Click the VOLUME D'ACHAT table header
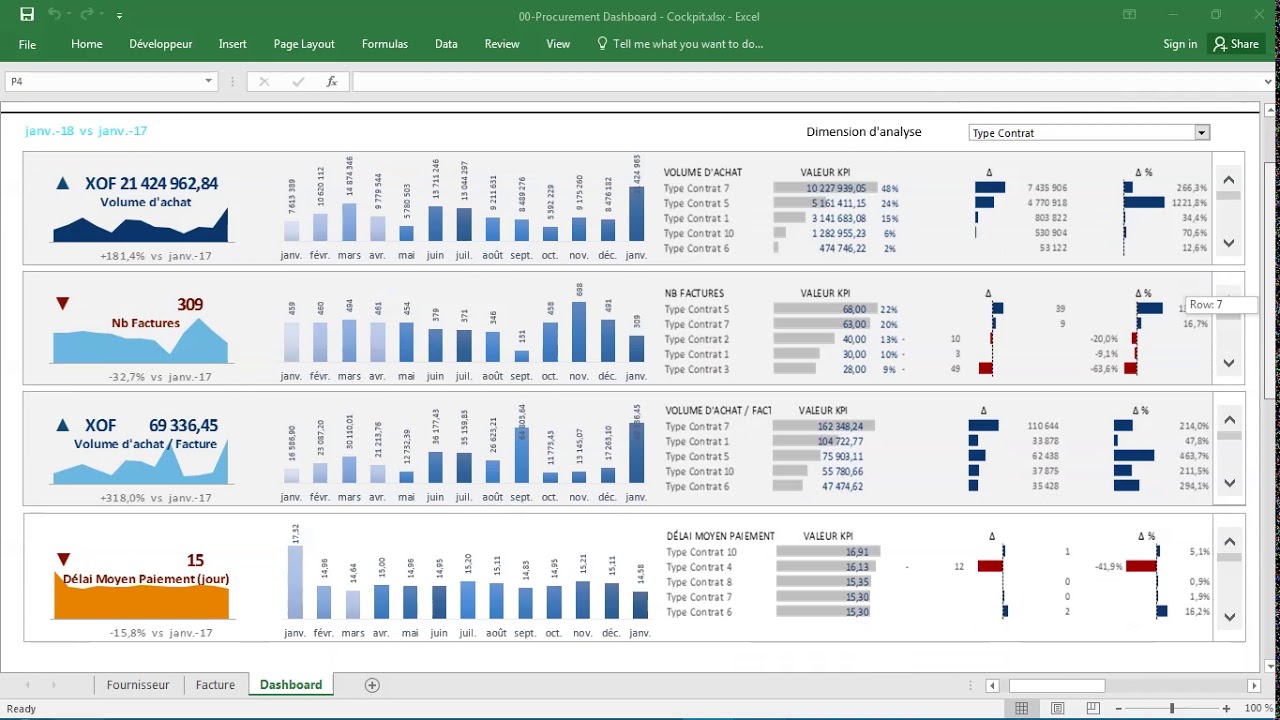 [x=703, y=173]
